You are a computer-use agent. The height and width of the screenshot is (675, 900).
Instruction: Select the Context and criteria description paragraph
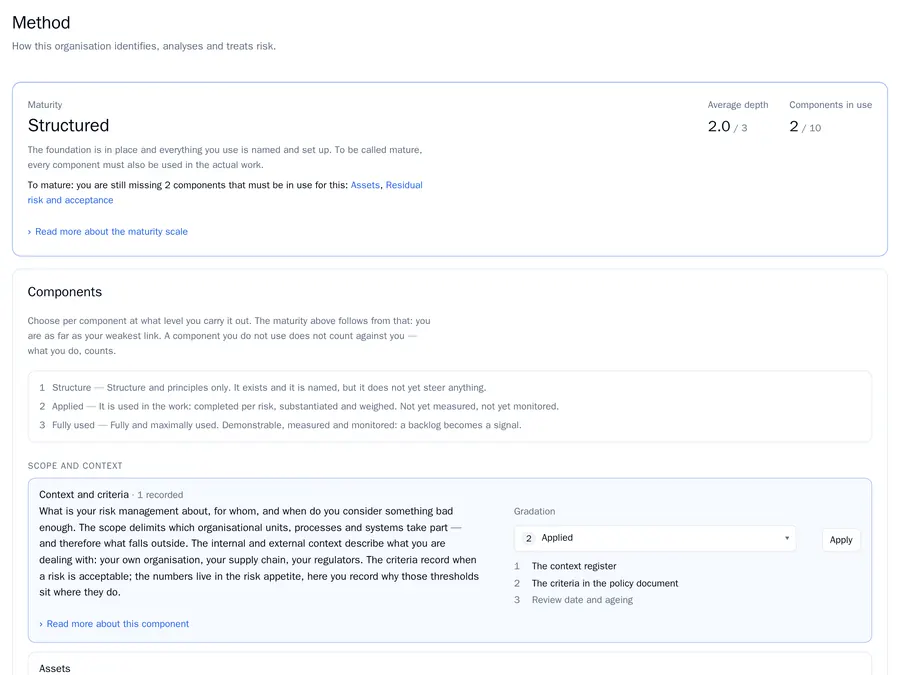[259, 552]
